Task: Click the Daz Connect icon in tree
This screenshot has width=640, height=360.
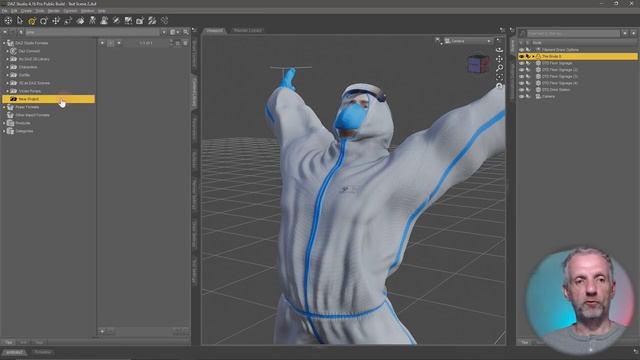Action: point(13,51)
